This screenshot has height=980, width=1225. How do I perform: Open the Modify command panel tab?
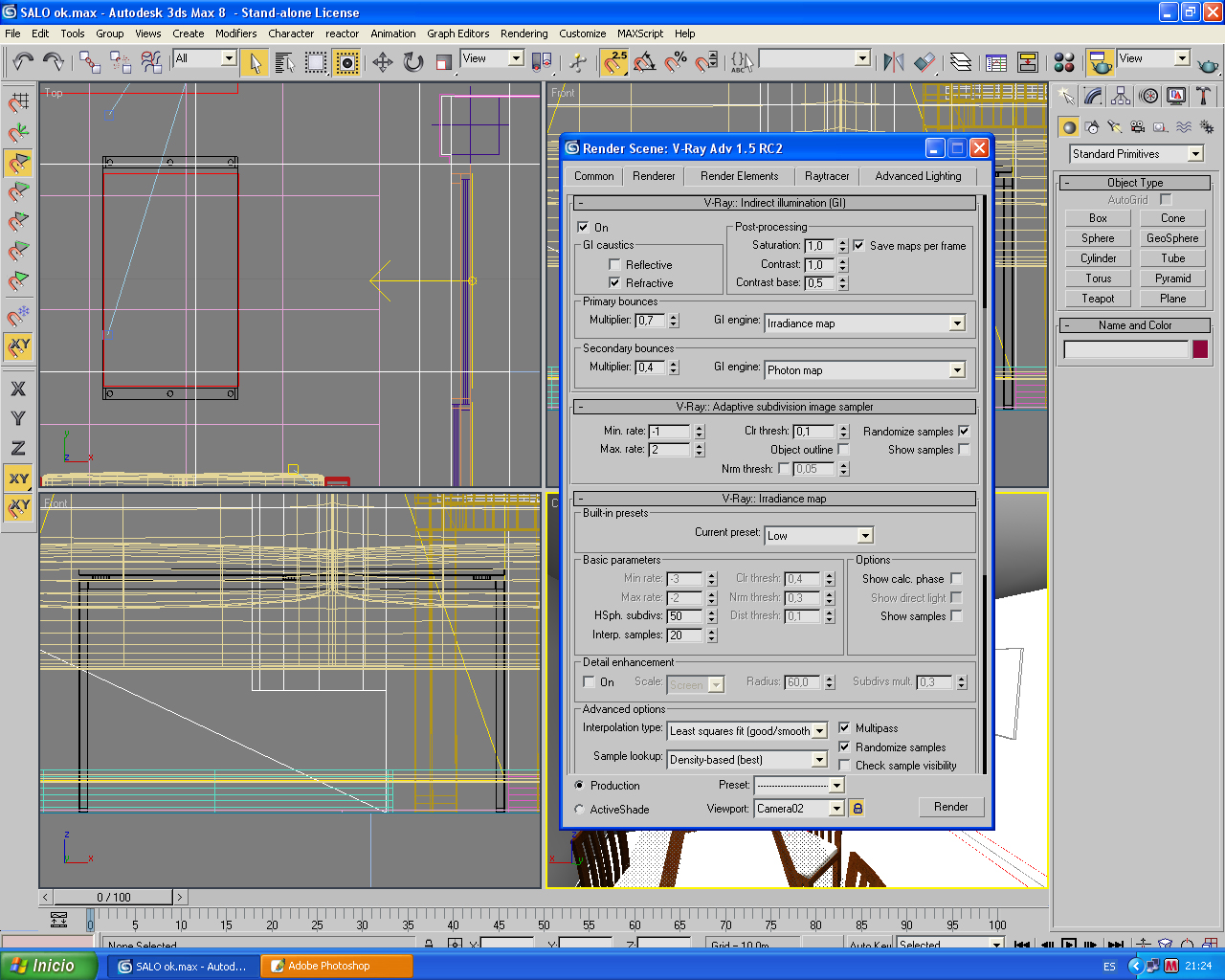pos(1093,97)
